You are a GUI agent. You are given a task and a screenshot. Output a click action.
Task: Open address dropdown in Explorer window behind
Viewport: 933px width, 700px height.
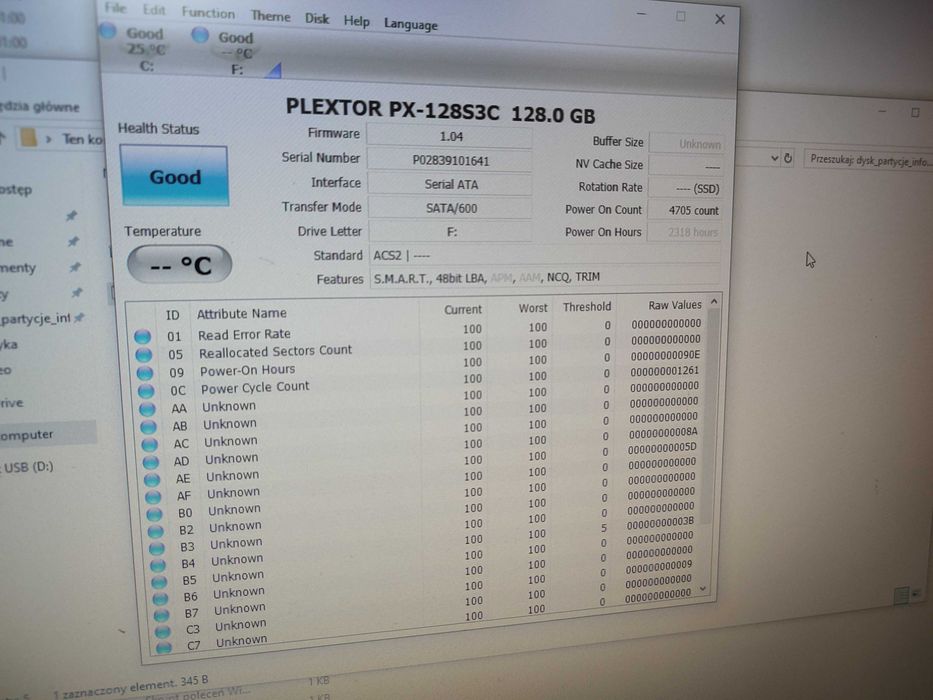point(774,158)
